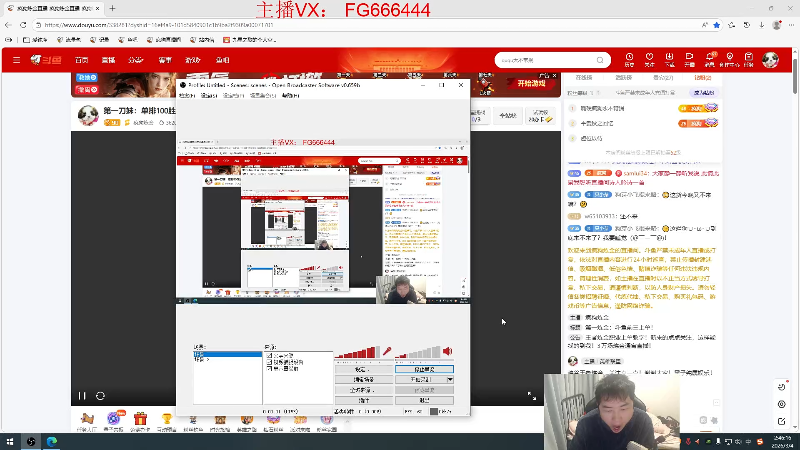800x450 pixels.
Task: Click the browser profile icon in toolbar
Action: coord(777,24)
